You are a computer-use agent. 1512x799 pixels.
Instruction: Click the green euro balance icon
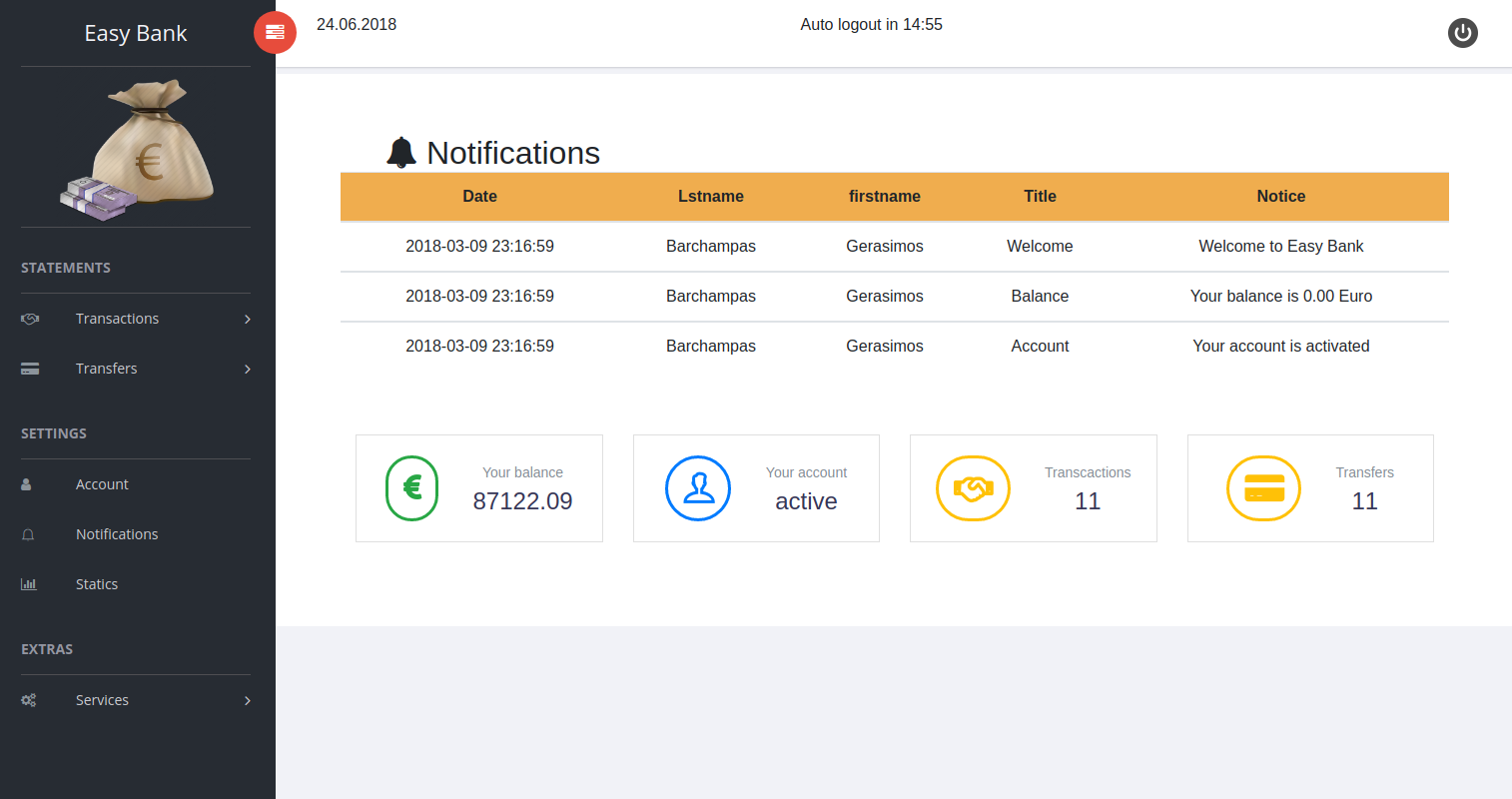coord(412,488)
